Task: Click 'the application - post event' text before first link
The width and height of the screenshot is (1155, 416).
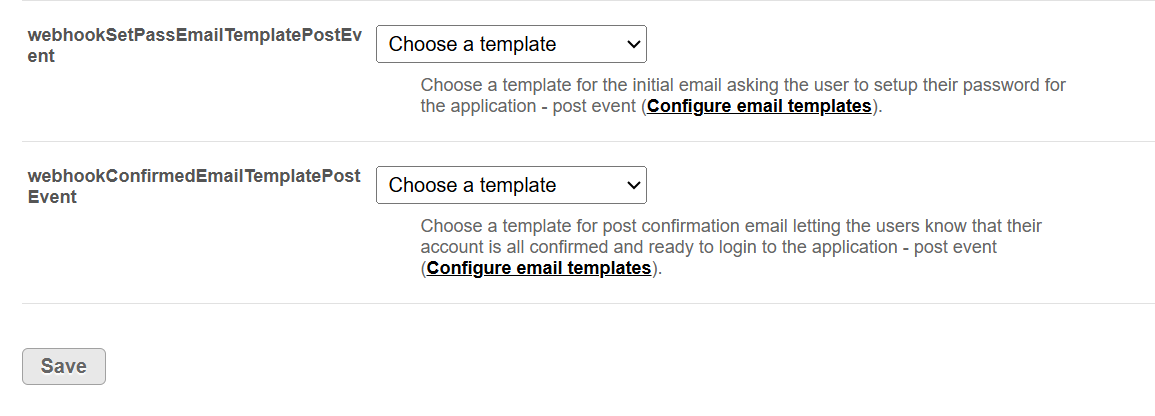Action: coord(530,106)
